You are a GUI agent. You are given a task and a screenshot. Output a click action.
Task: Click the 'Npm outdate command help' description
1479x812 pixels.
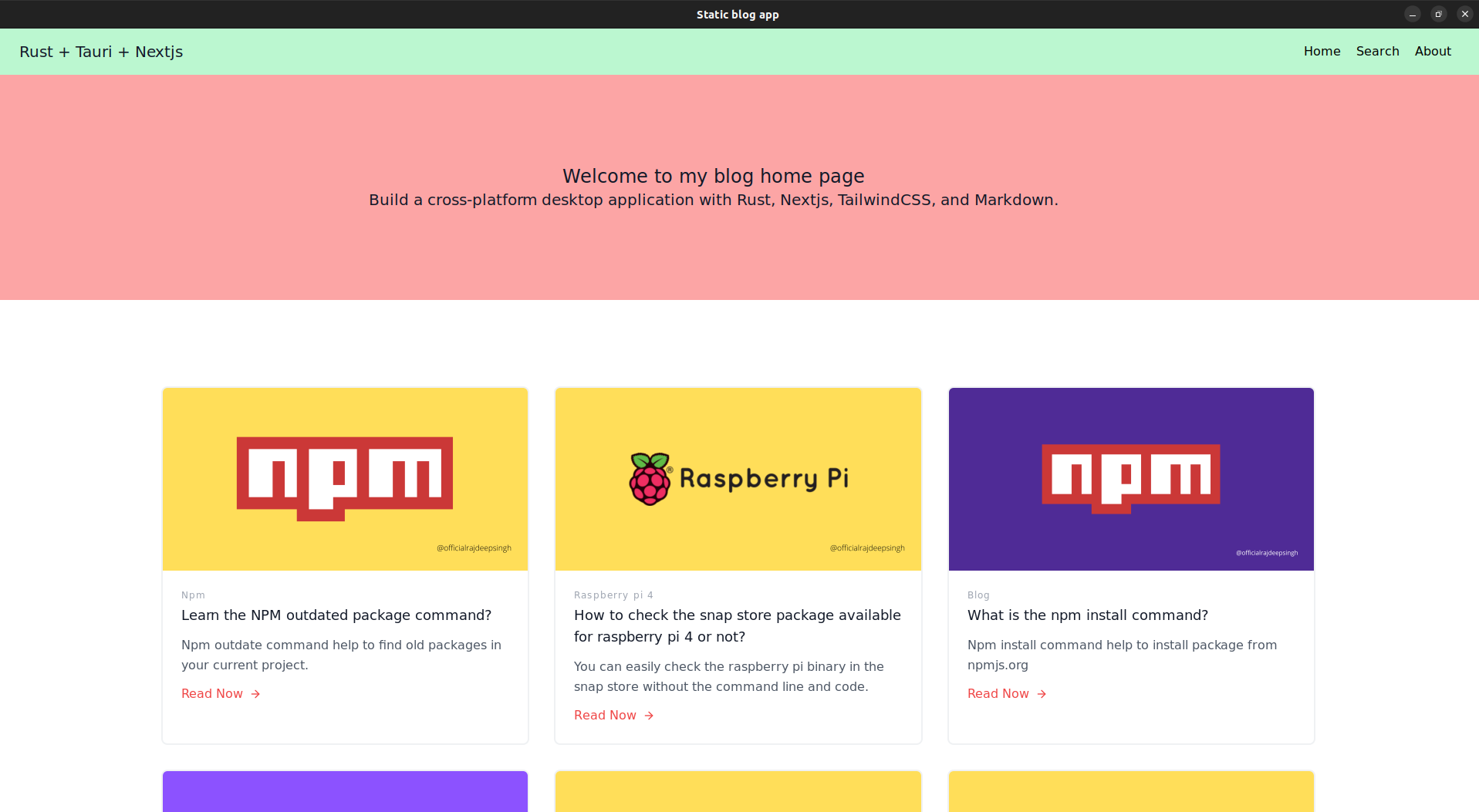[x=341, y=655]
